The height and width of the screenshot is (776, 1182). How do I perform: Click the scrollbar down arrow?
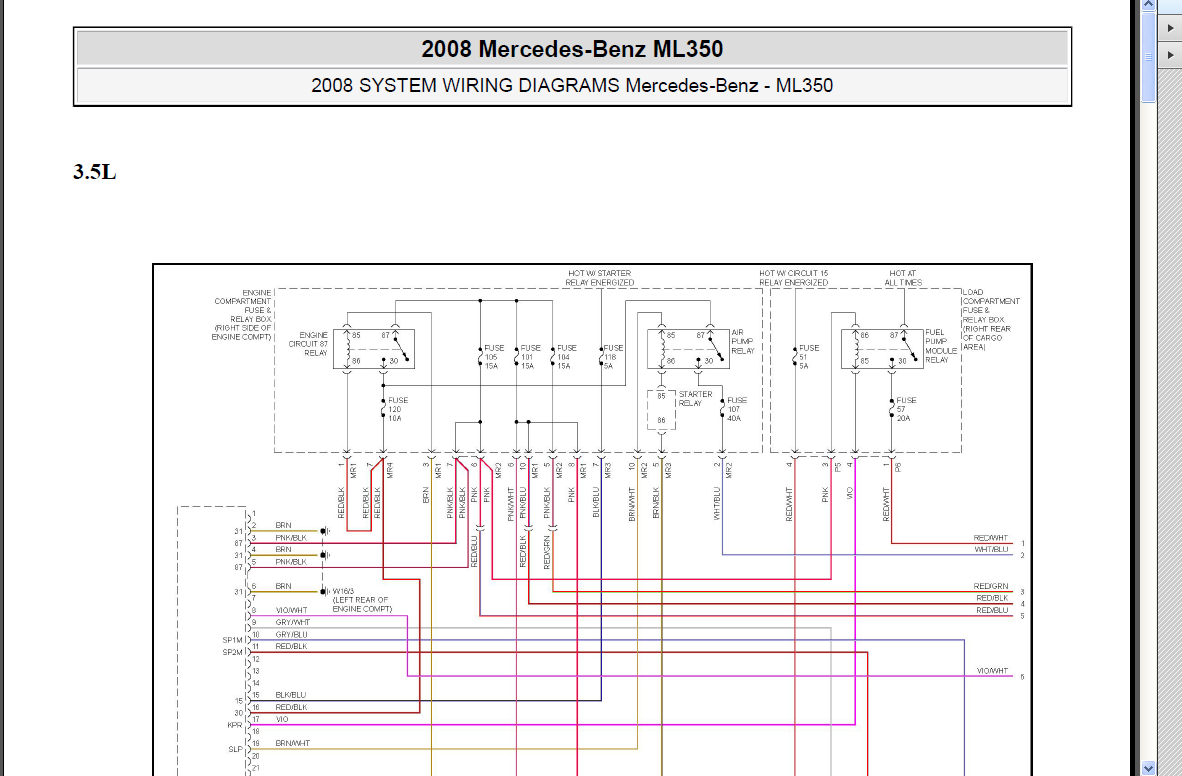pyautogui.click(x=1148, y=768)
